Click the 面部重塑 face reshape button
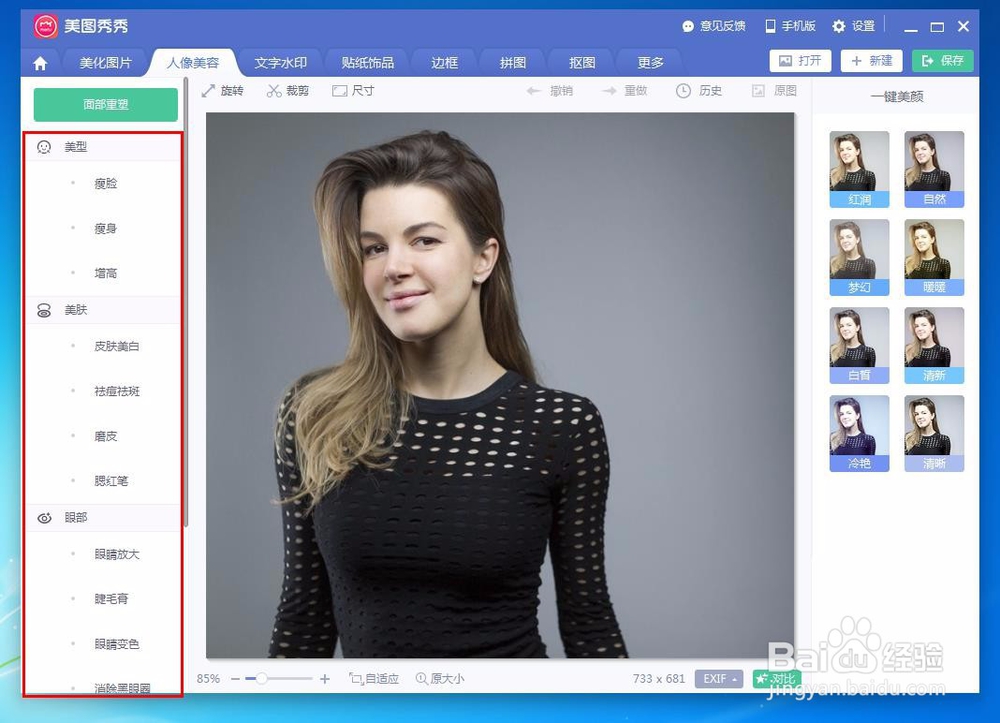 coord(106,105)
